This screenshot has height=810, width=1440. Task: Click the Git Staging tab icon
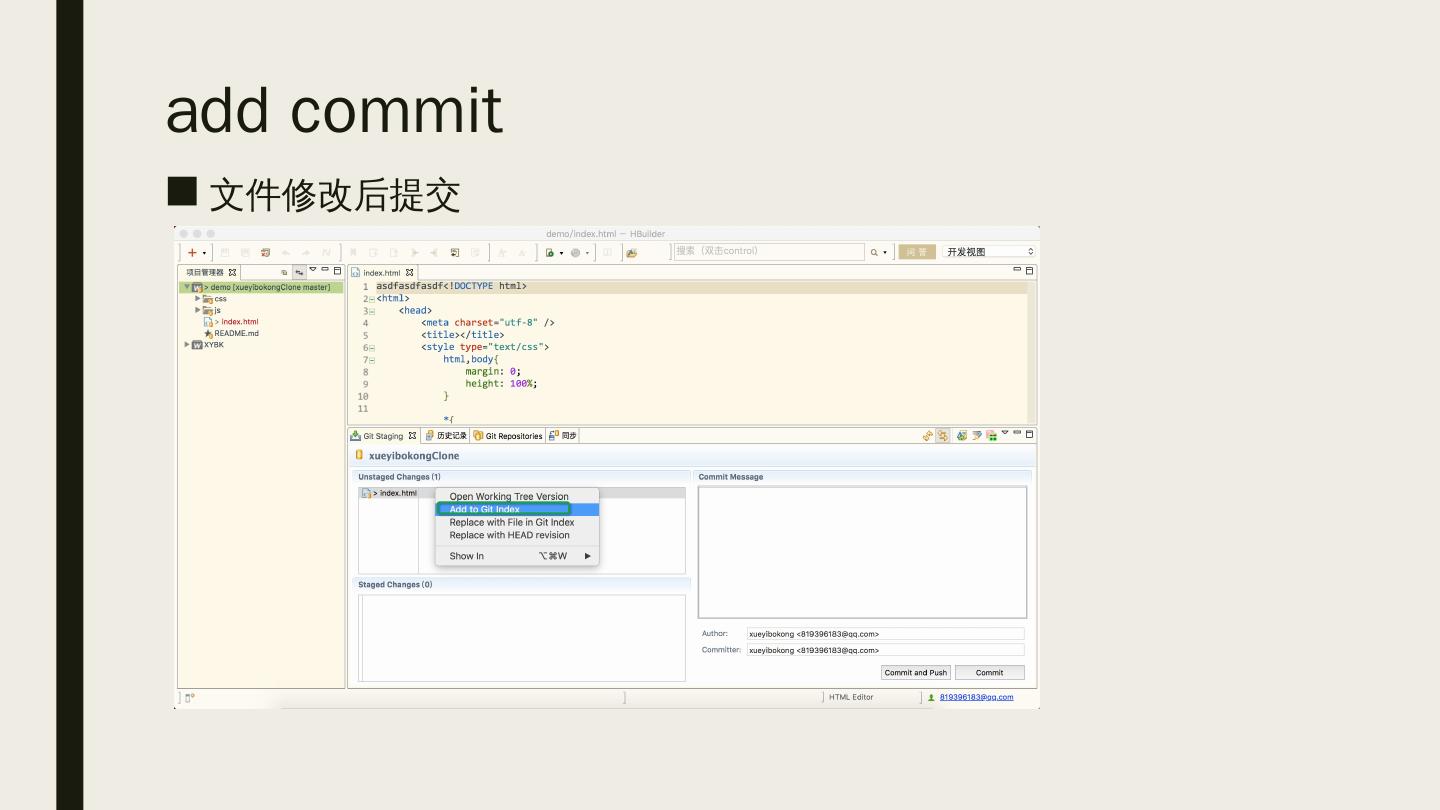click(355, 436)
